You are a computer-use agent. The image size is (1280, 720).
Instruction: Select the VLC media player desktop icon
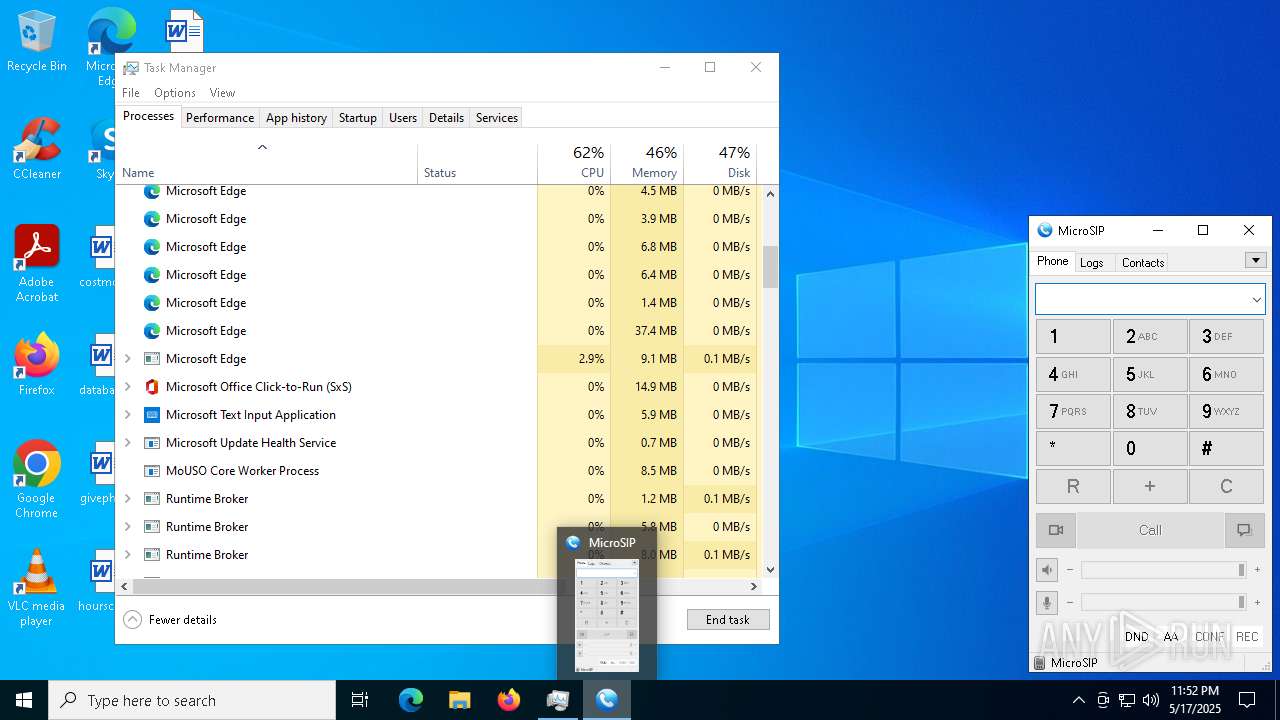[x=37, y=588]
